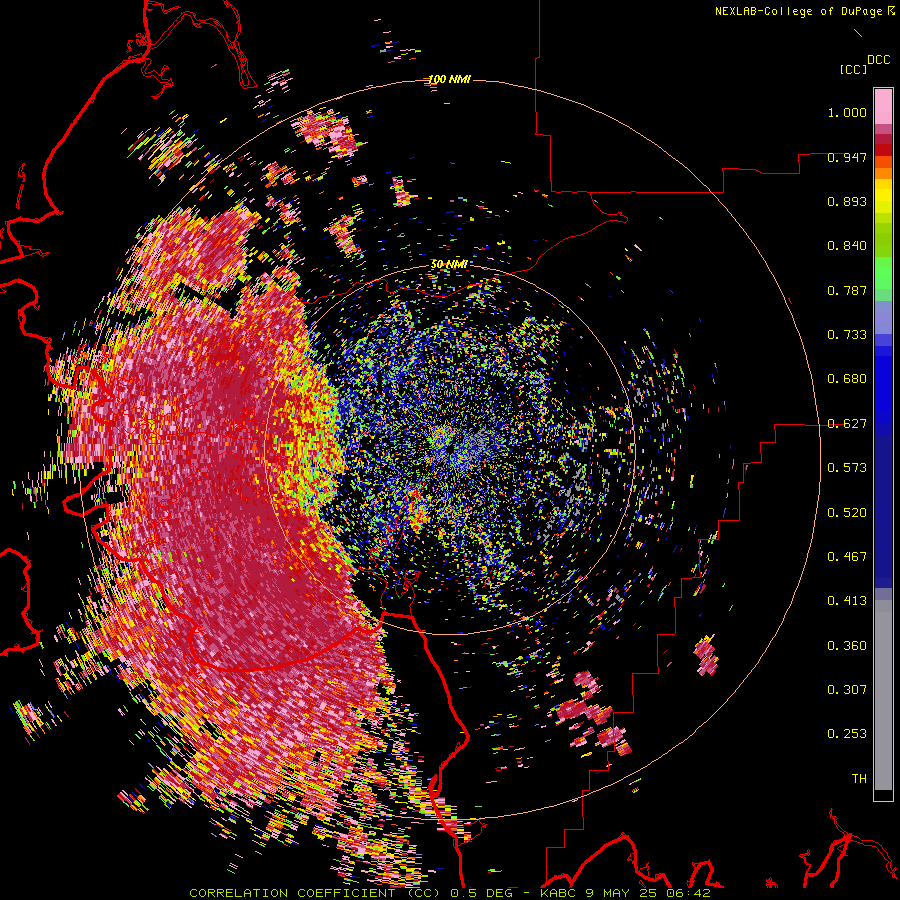Image resolution: width=900 pixels, height=900 pixels.
Task: Select the 0.947 legend value
Action: (x=847, y=157)
